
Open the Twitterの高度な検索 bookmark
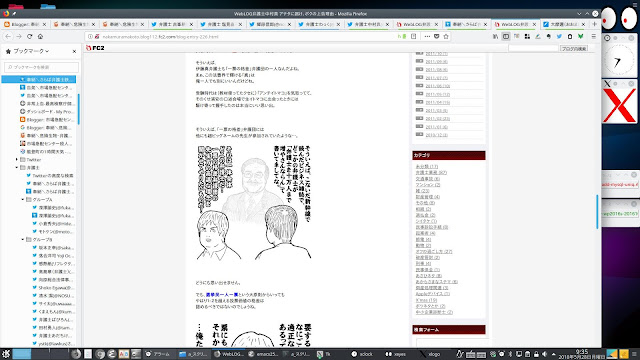point(49,176)
